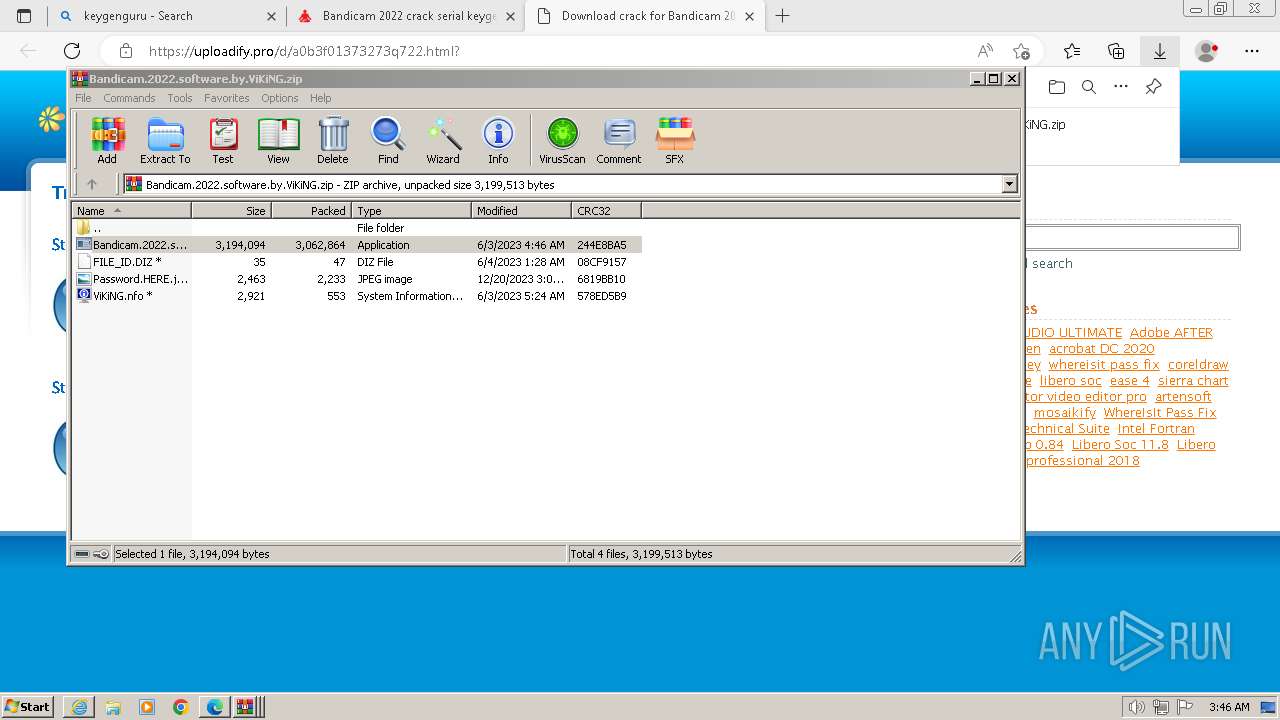Image resolution: width=1280 pixels, height=720 pixels.
Task: Open browser Favorites list icon
Action: (x=1072, y=51)
